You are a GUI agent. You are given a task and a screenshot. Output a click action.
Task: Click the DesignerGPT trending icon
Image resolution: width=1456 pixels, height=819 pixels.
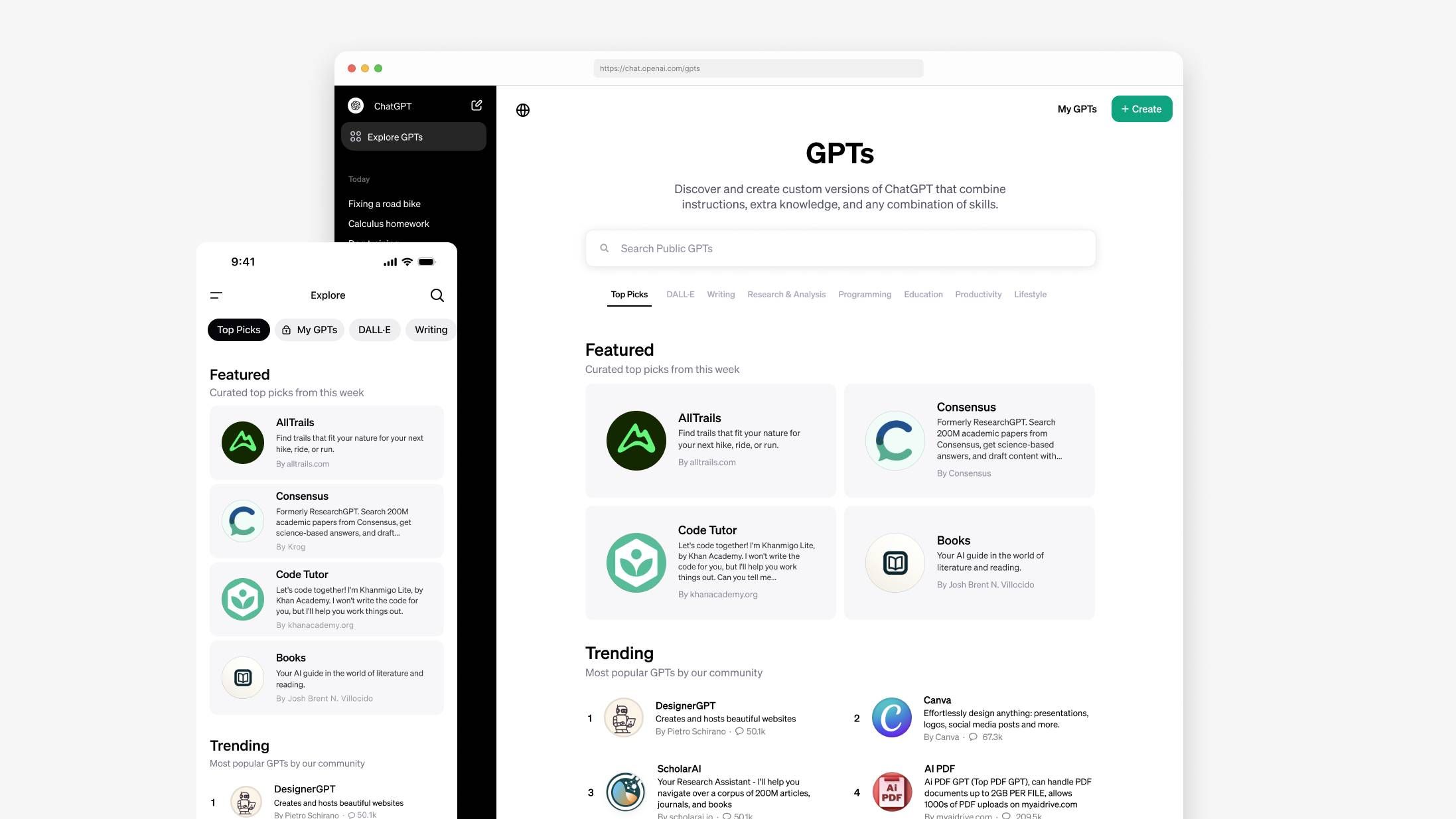point(623,718)
